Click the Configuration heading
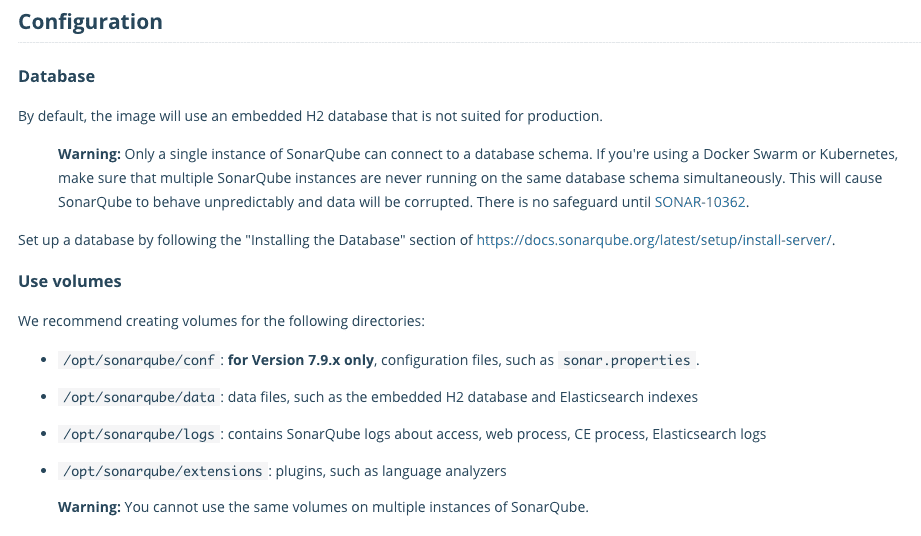This screenshot has height=536, width=921. point(90,22)
